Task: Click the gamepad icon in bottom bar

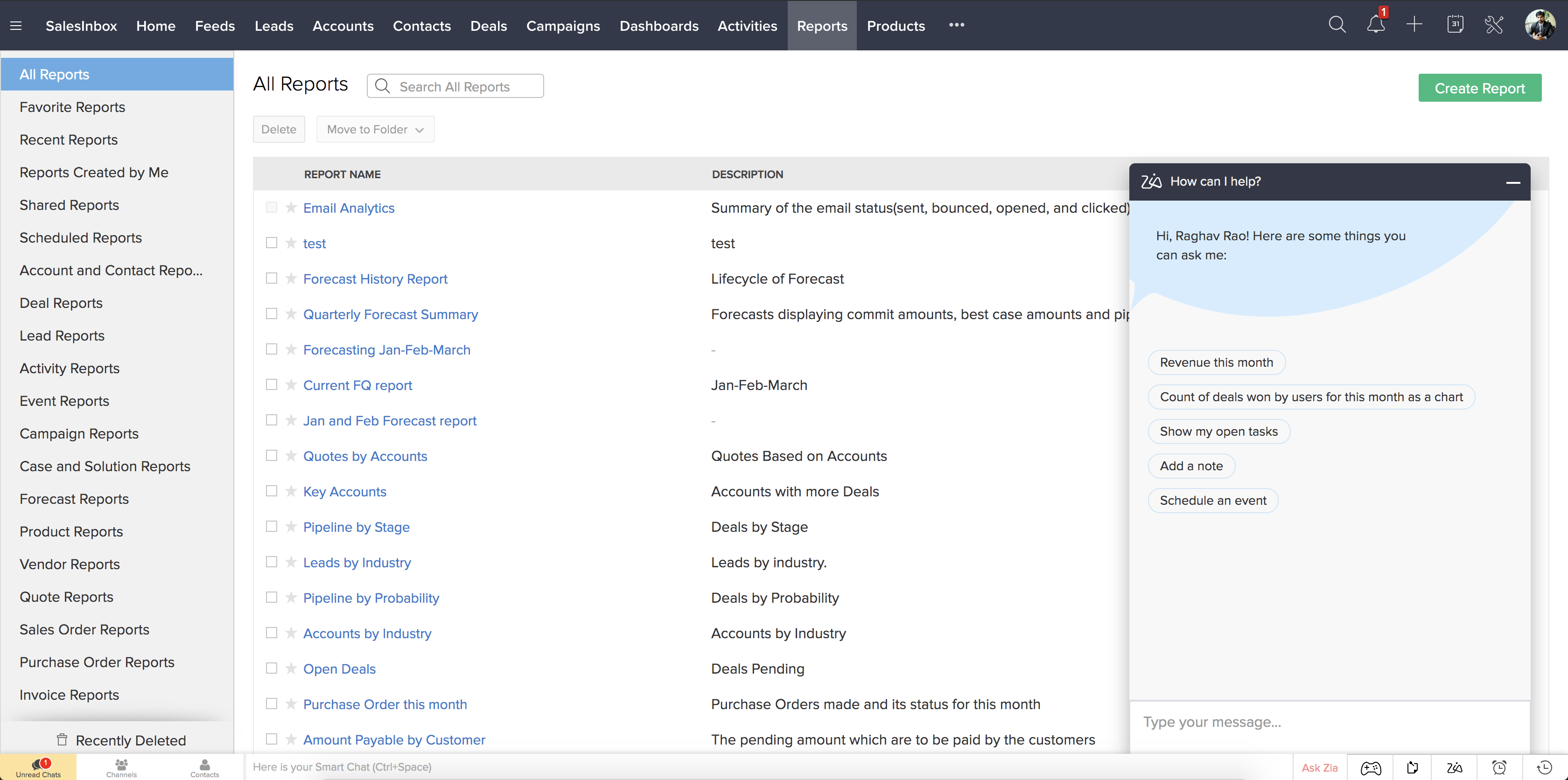Action: (1371, 768)
